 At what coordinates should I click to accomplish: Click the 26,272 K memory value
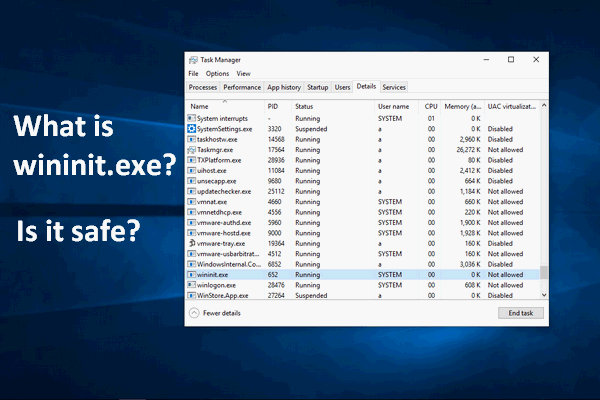point(468,150)
